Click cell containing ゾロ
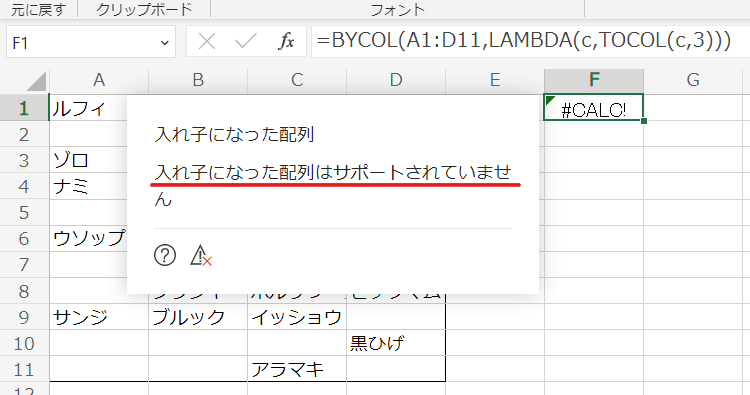The image size is (750, 395). 88,160
